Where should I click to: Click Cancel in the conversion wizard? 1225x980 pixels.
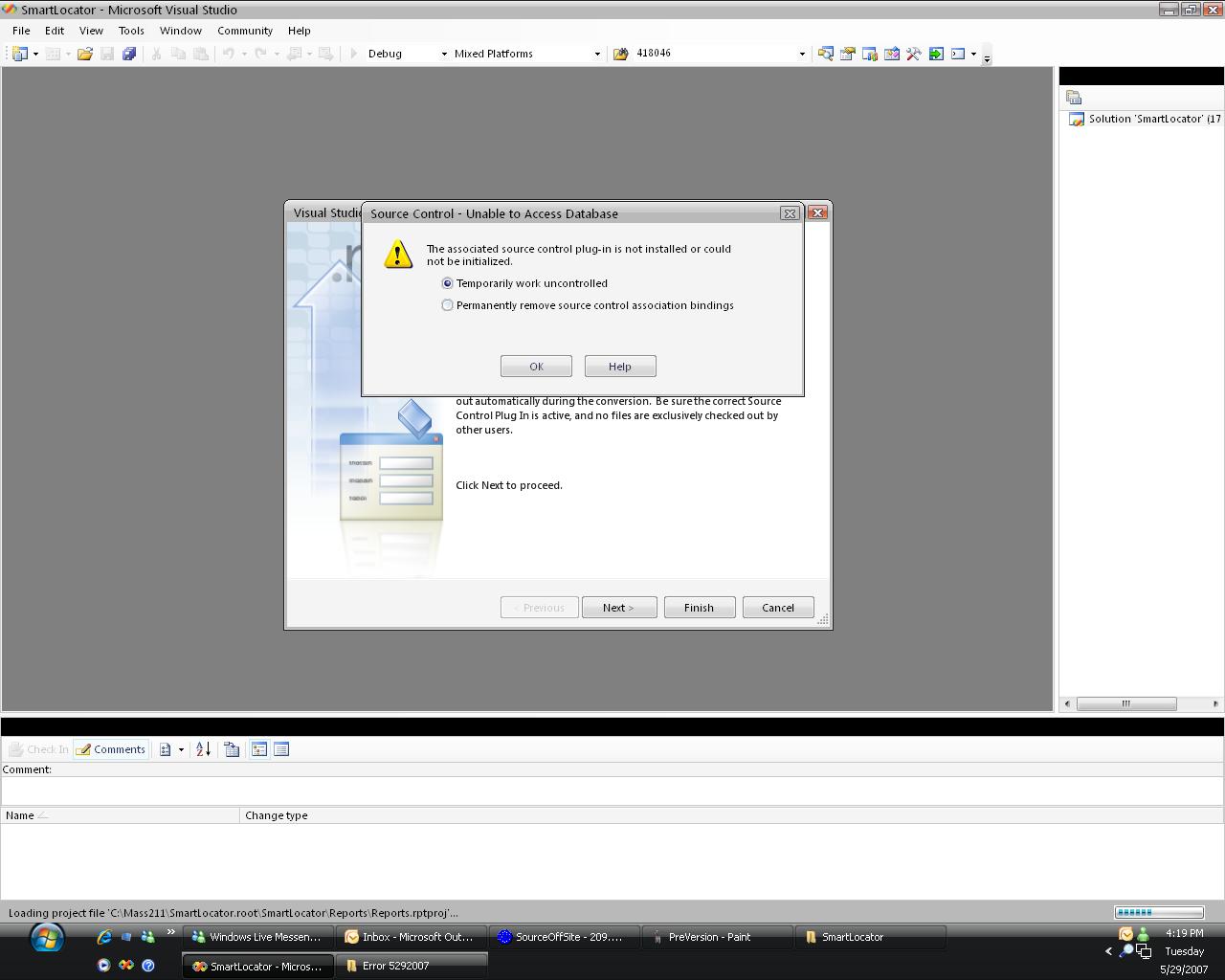point(778,608)
